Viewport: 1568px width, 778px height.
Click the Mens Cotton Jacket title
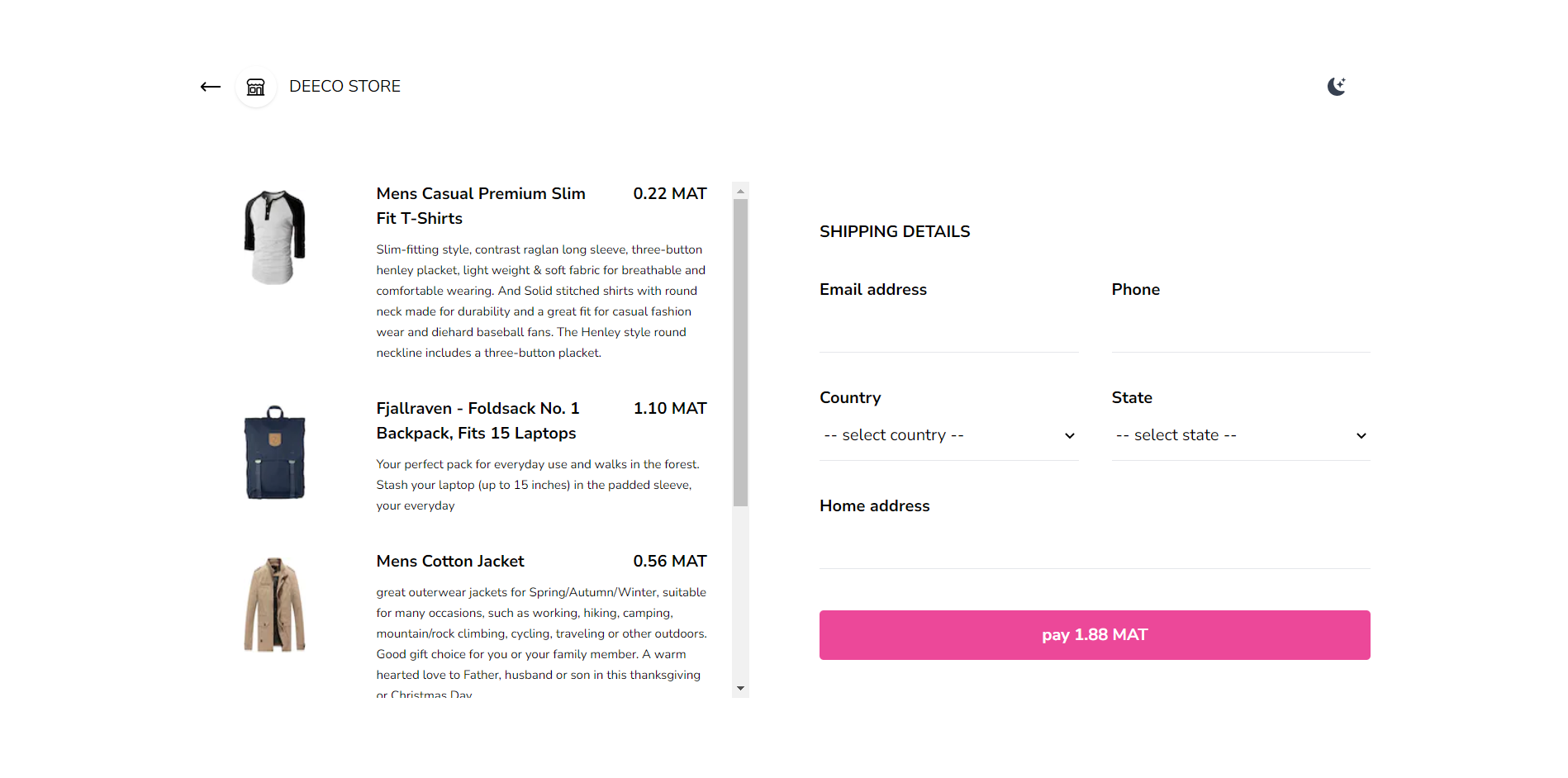pos(450,562)
